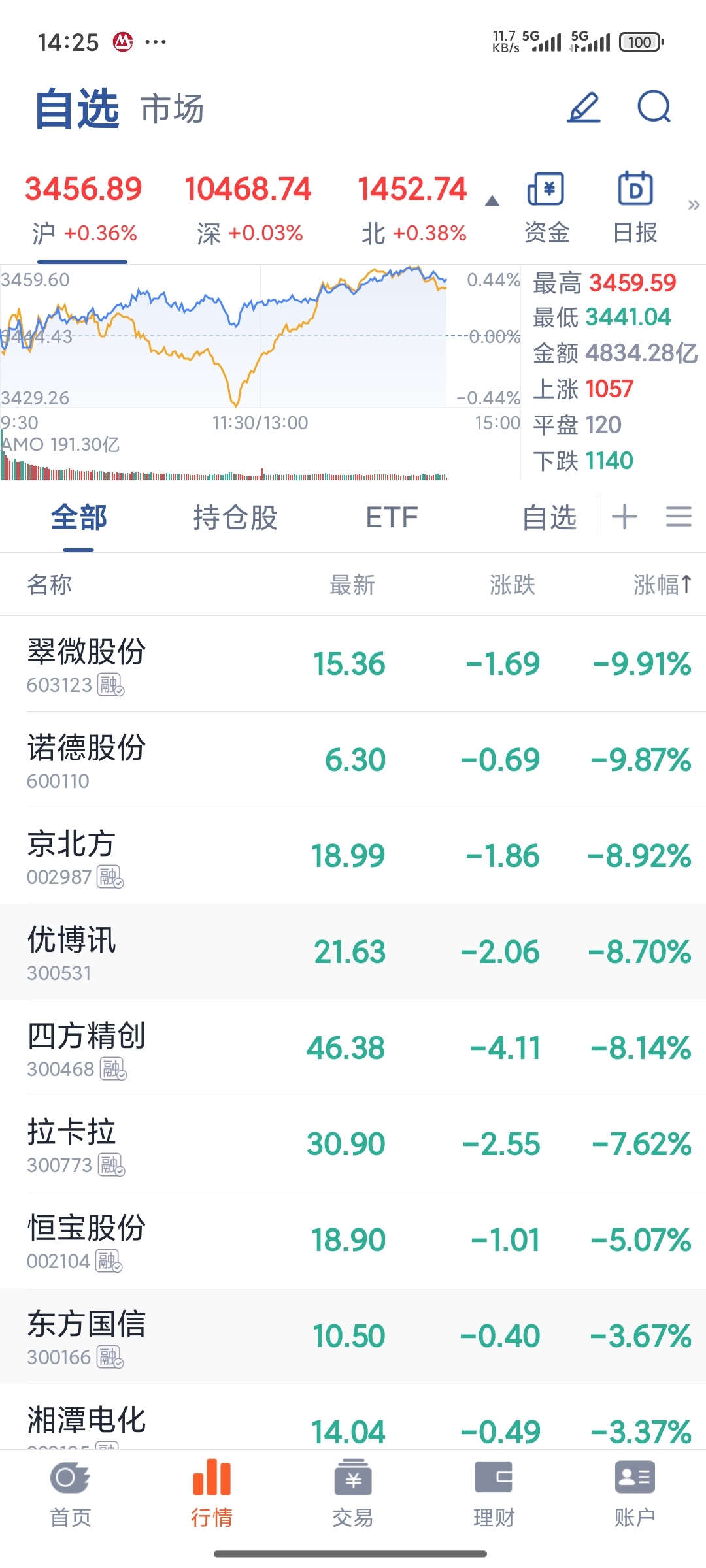Open the three-line list menu icon
This screenshot has width=706, height=1568.
tap(679, 517)
